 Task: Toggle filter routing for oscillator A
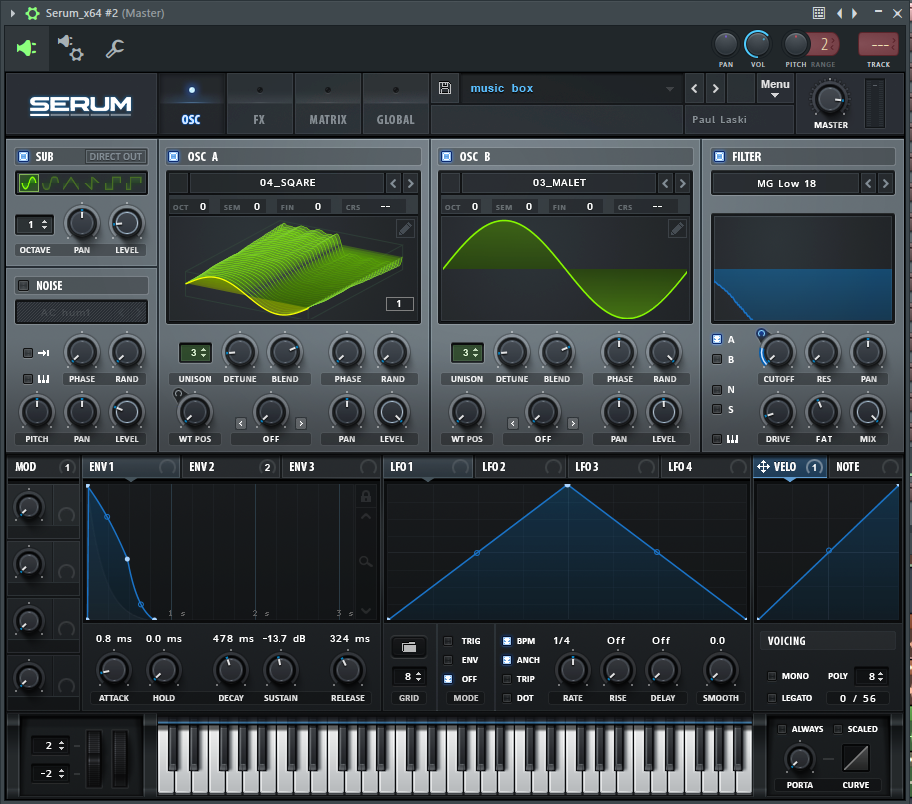[x=717, y=339]
